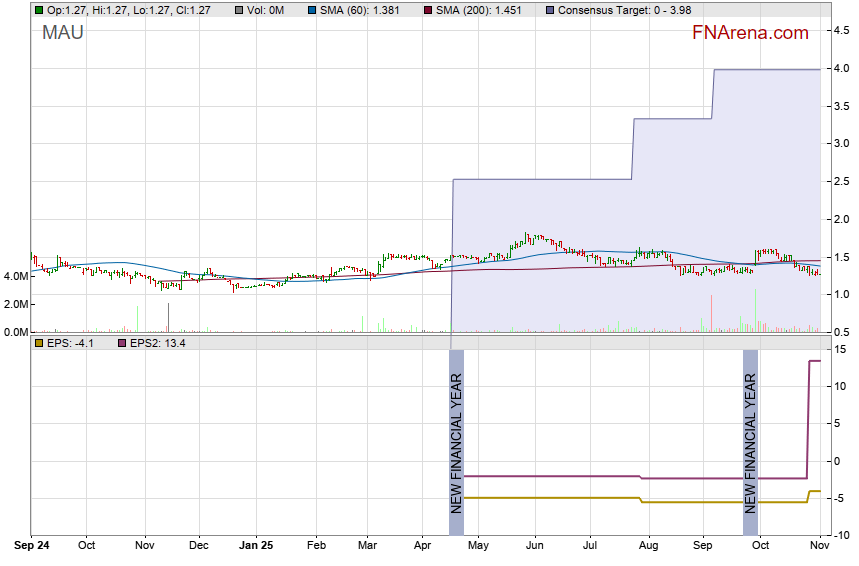Click the maroon SMA (200) legend swatch
This screenshot has height=566, width=859.
click(x=428, y=10)
